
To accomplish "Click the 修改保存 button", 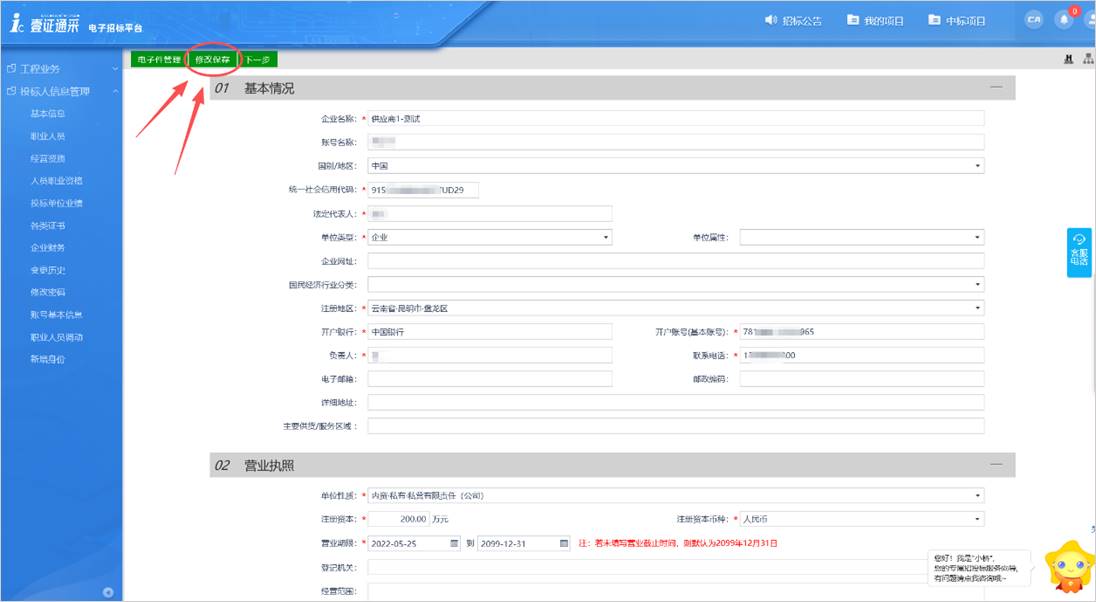I will pos(212,60).
